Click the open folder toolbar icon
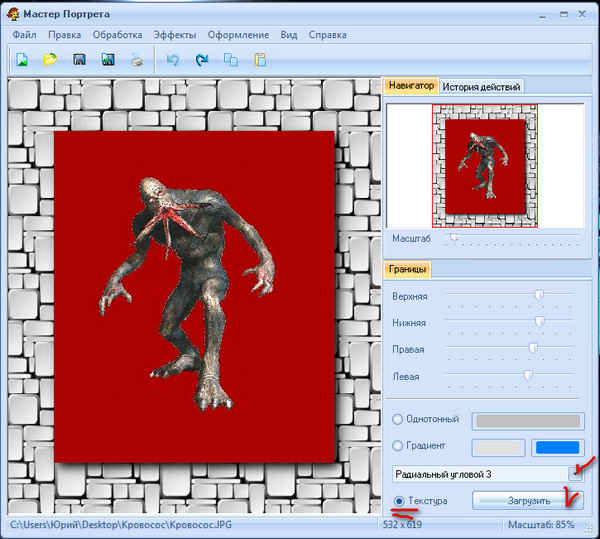The width and height of the screenshot is (600, 539). tap(49, 60)
